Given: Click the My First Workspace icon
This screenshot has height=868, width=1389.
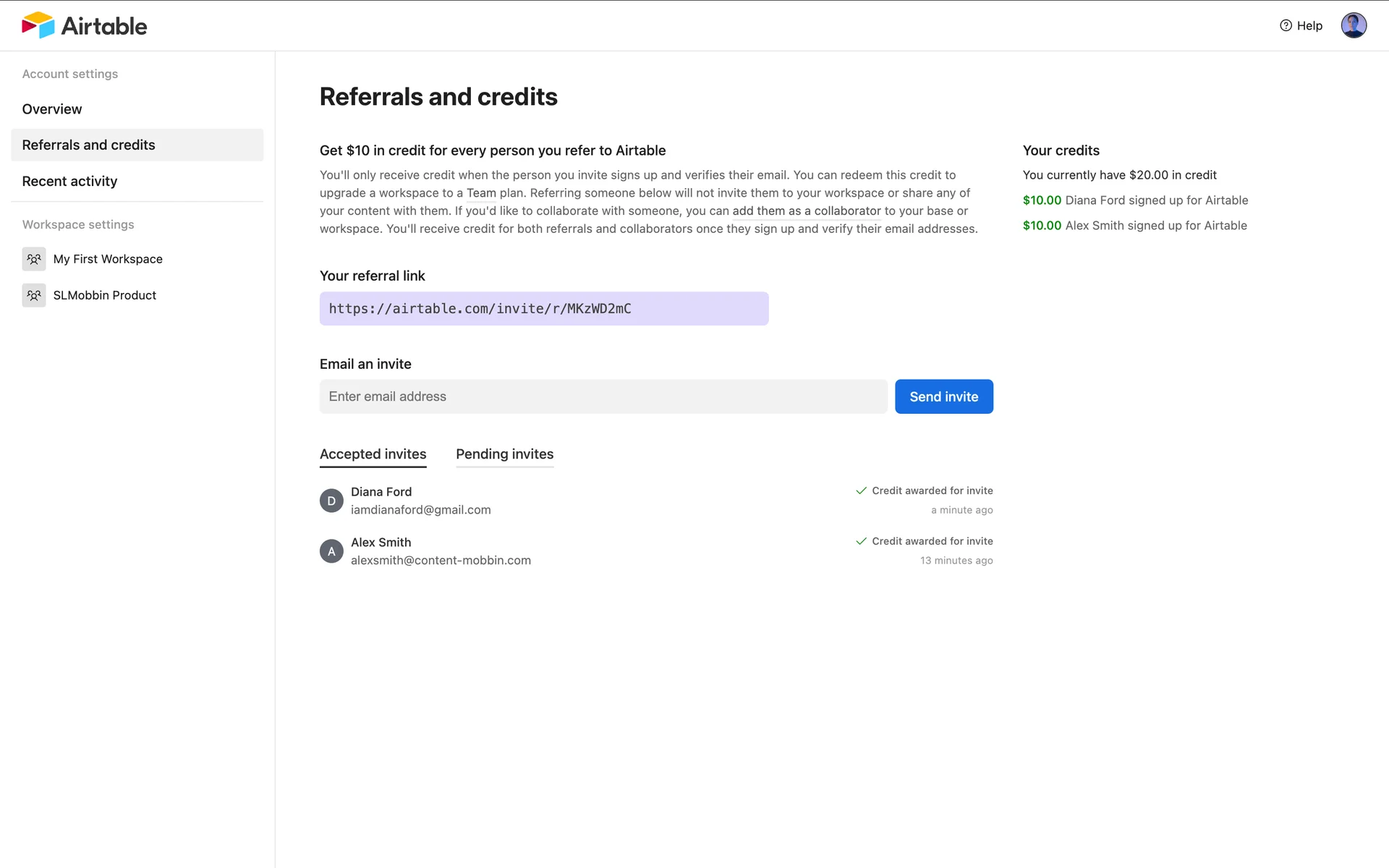Looking at the screenshot, I should point(34,259).
